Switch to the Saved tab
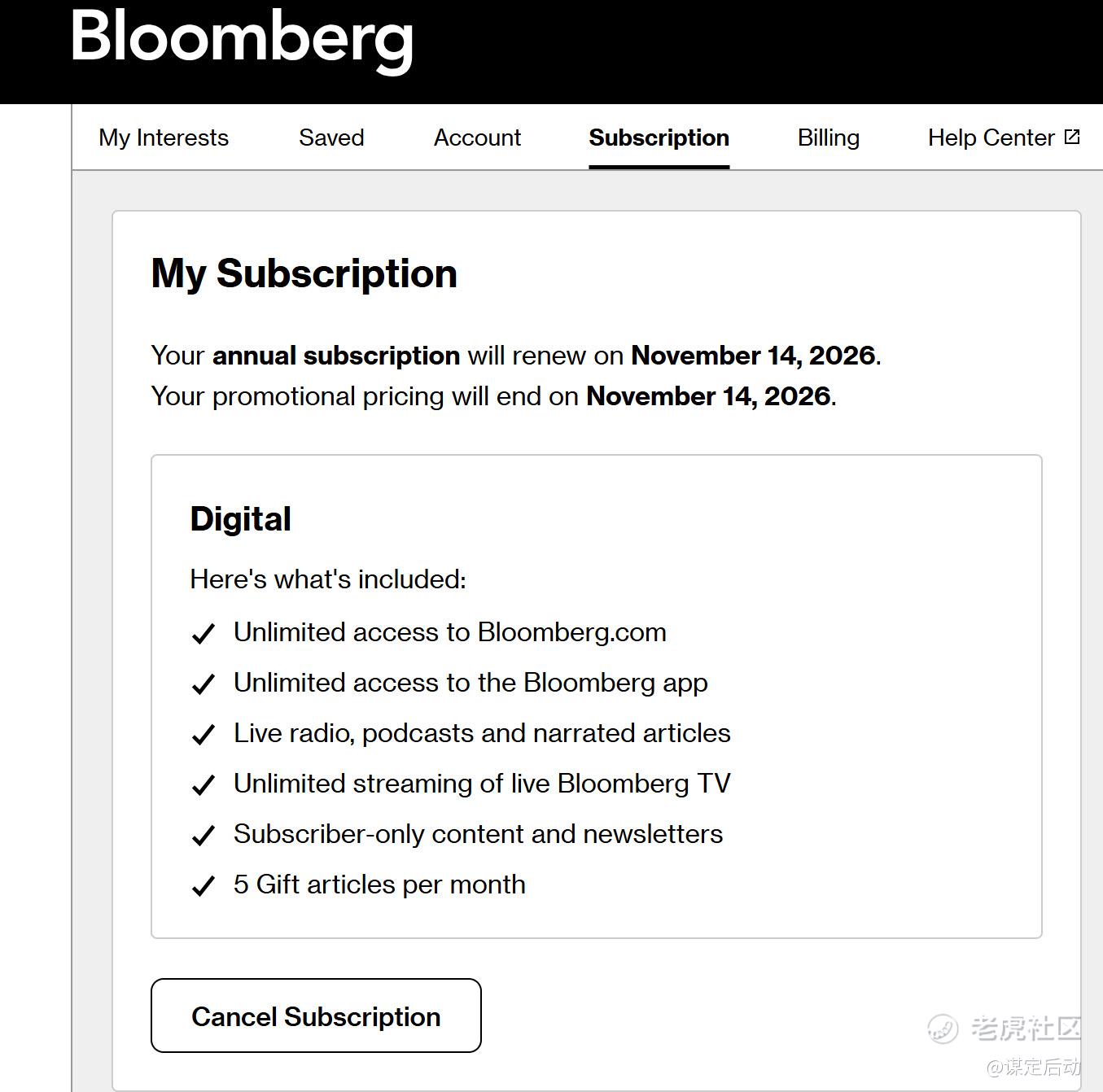 [x=331, y=138]
